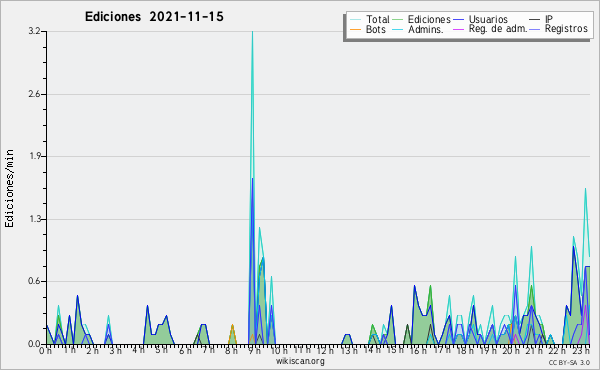
Task: Click the black line swatch beside IP
Action: [534, 20]
